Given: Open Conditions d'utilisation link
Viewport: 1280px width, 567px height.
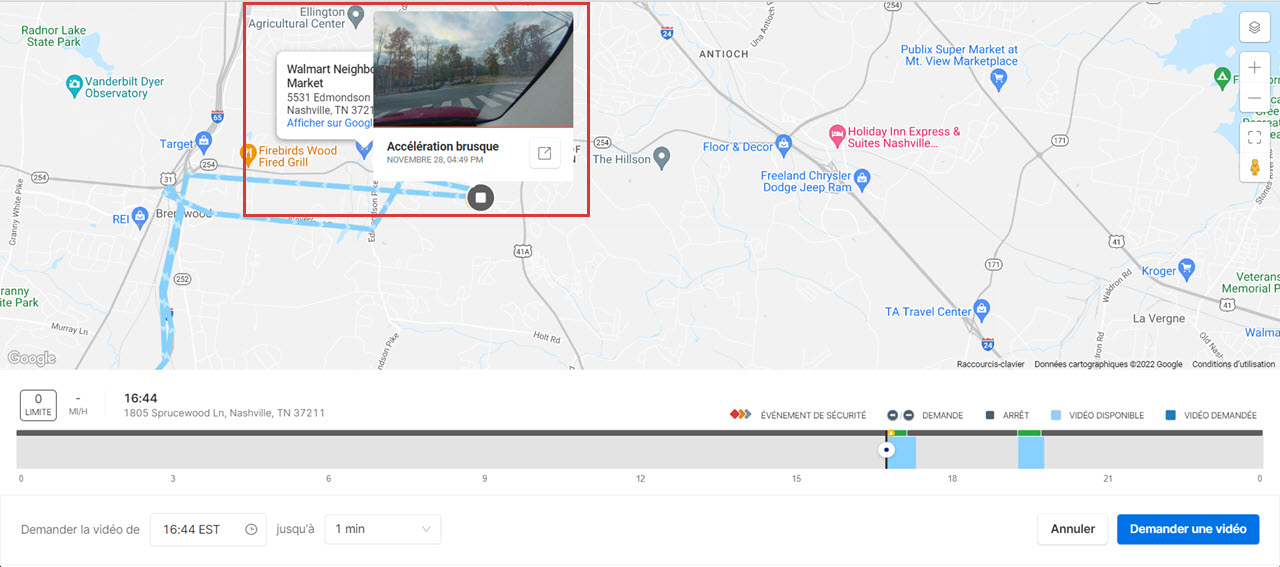Looking at the screenshot, I should point(1234,364).
